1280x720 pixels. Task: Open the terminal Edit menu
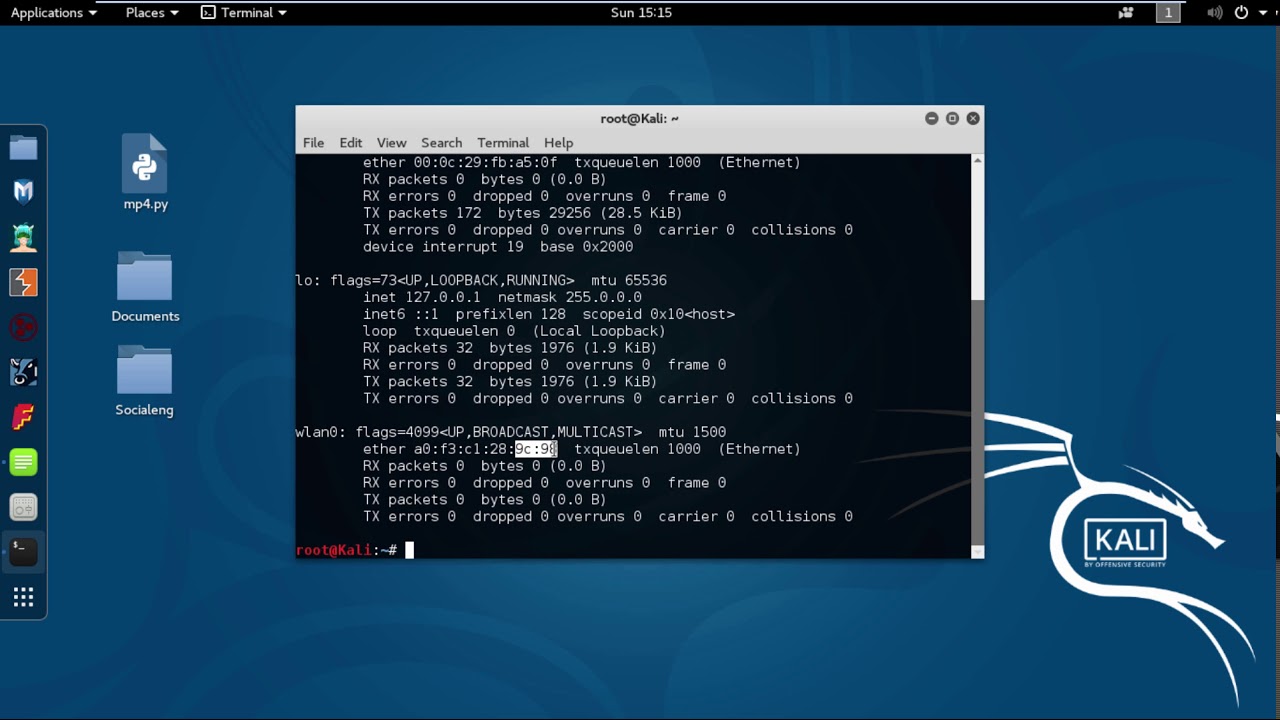(x=350, y=143)
